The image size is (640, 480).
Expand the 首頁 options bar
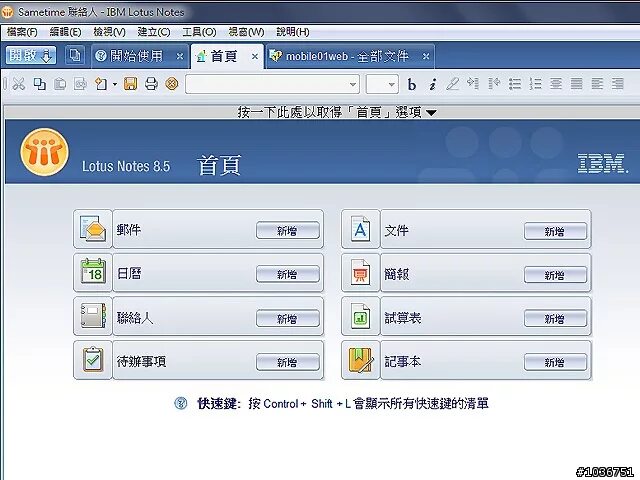[x=337, y=112]
